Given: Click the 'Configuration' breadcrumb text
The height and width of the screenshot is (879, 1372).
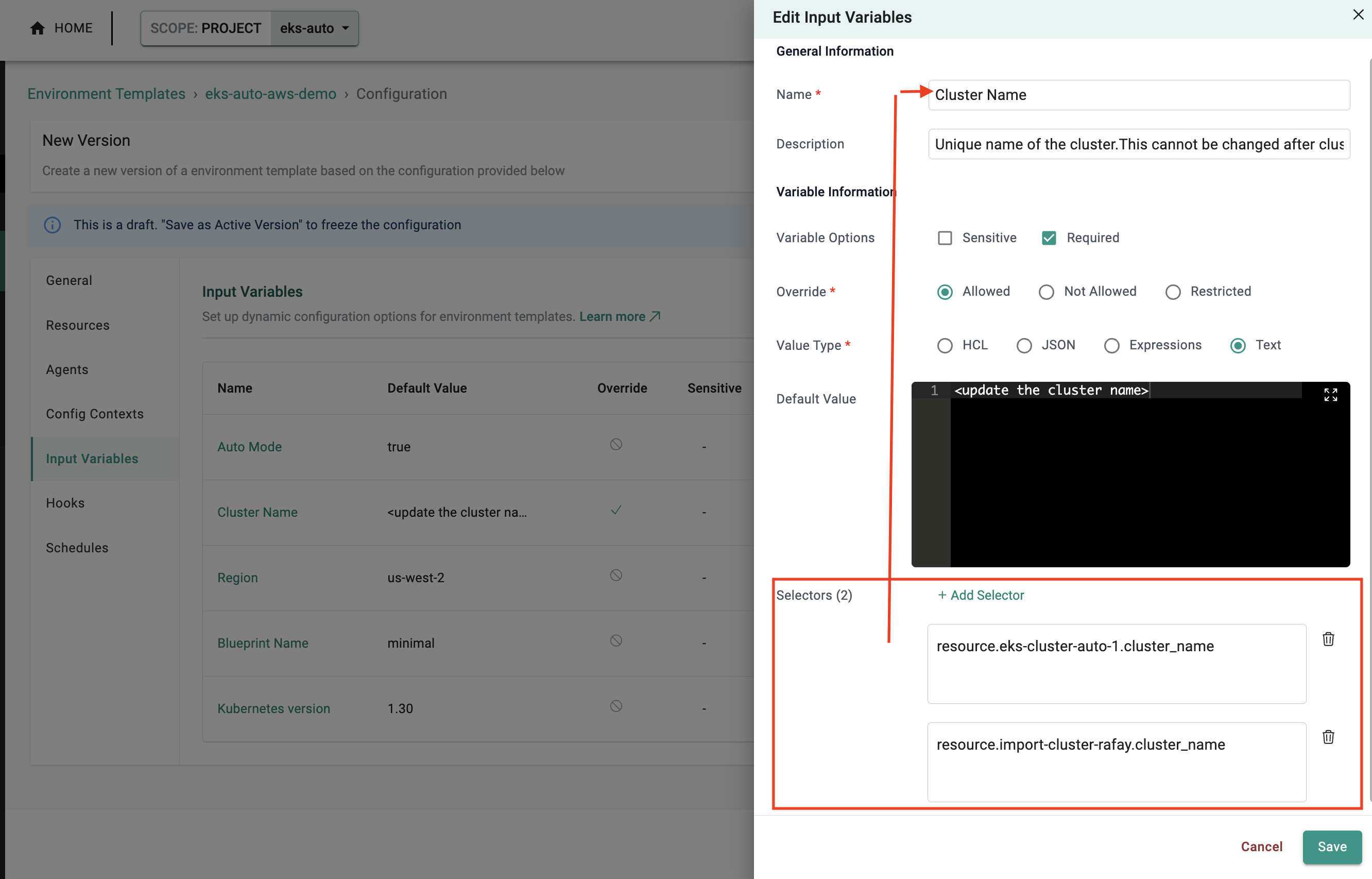Looking at the screenshot, I should tap(402, 94).
